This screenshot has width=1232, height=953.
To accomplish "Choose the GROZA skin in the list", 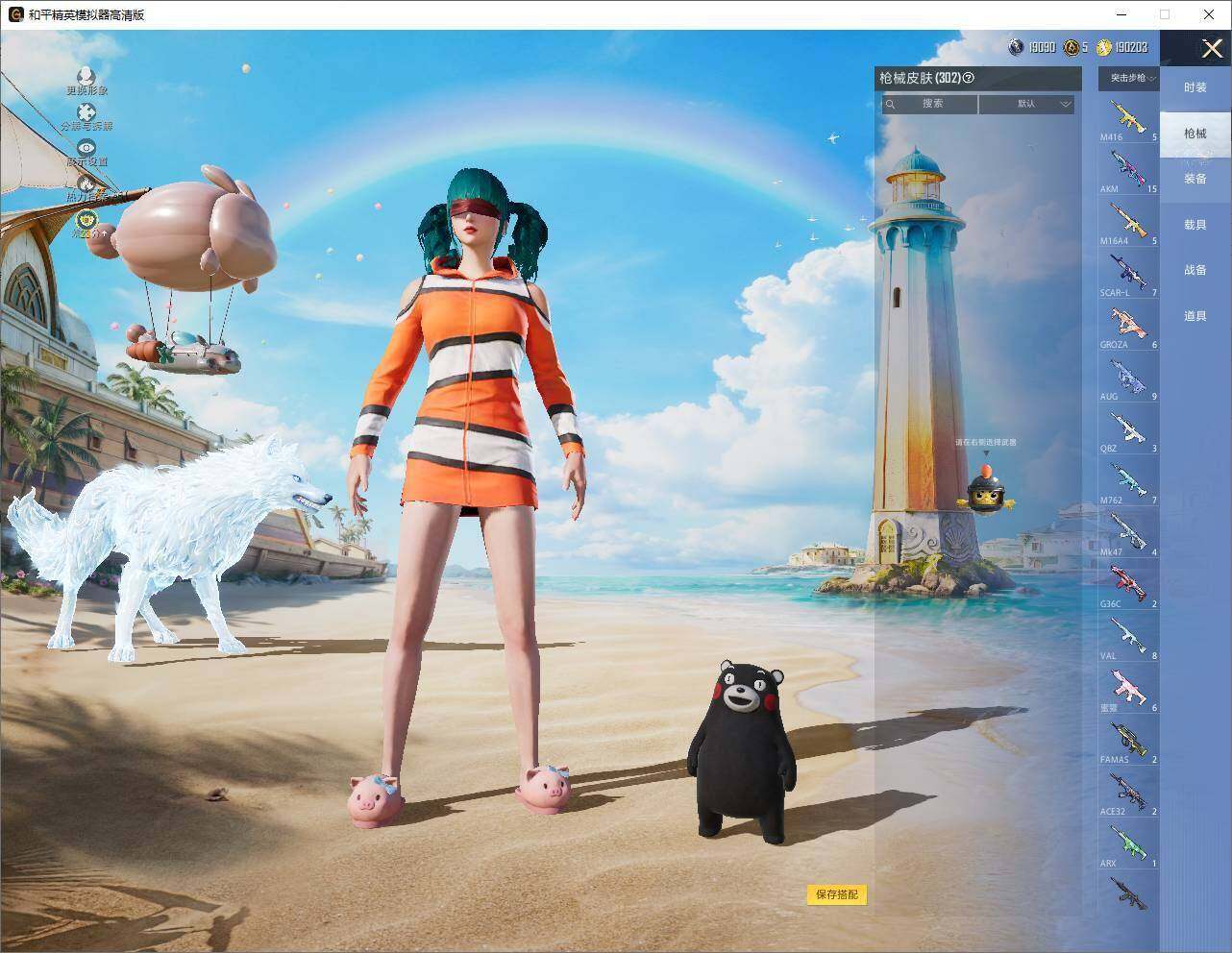I will coord(1129,326).
